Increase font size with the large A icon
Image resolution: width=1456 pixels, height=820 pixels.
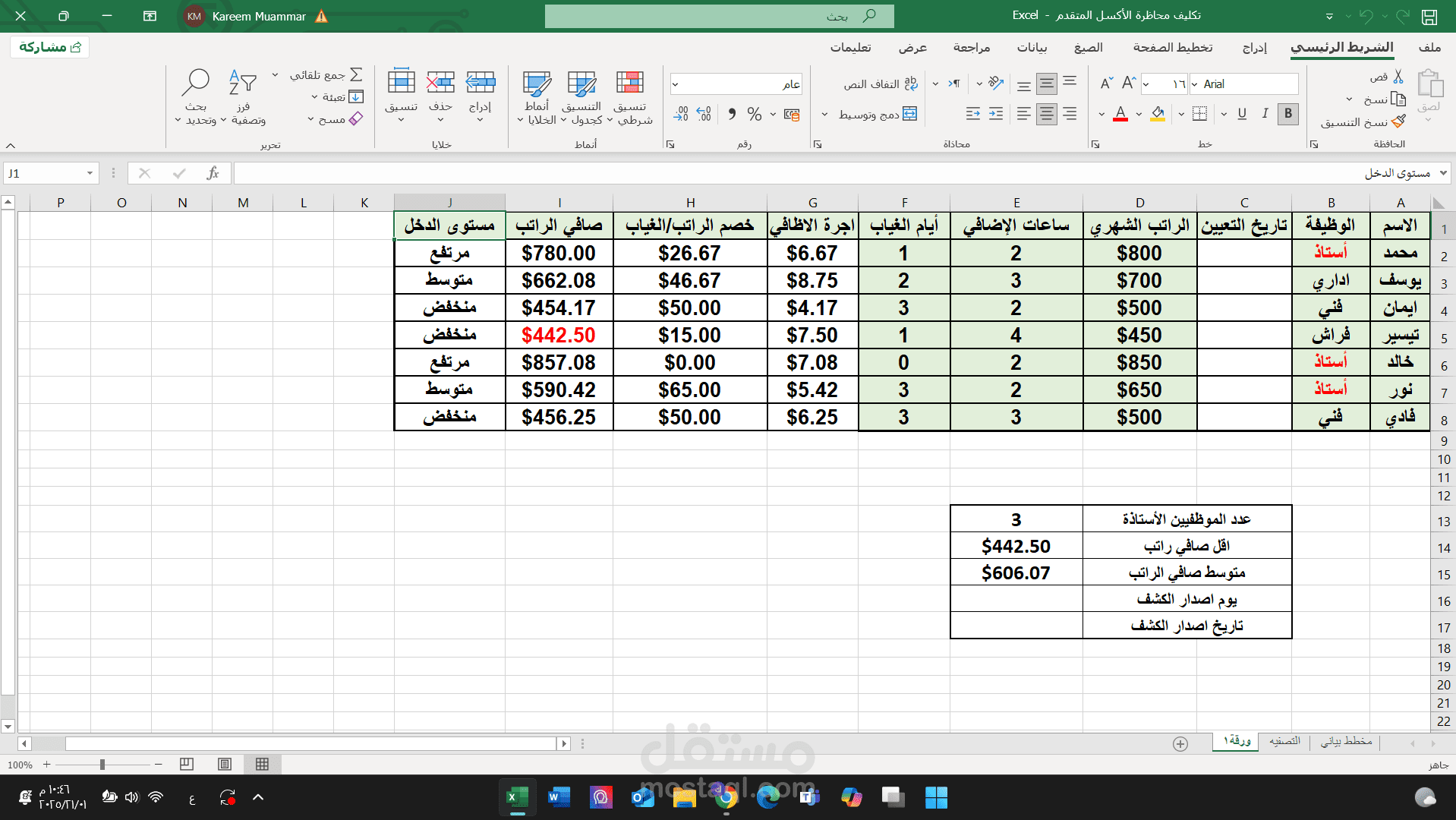1129,84
